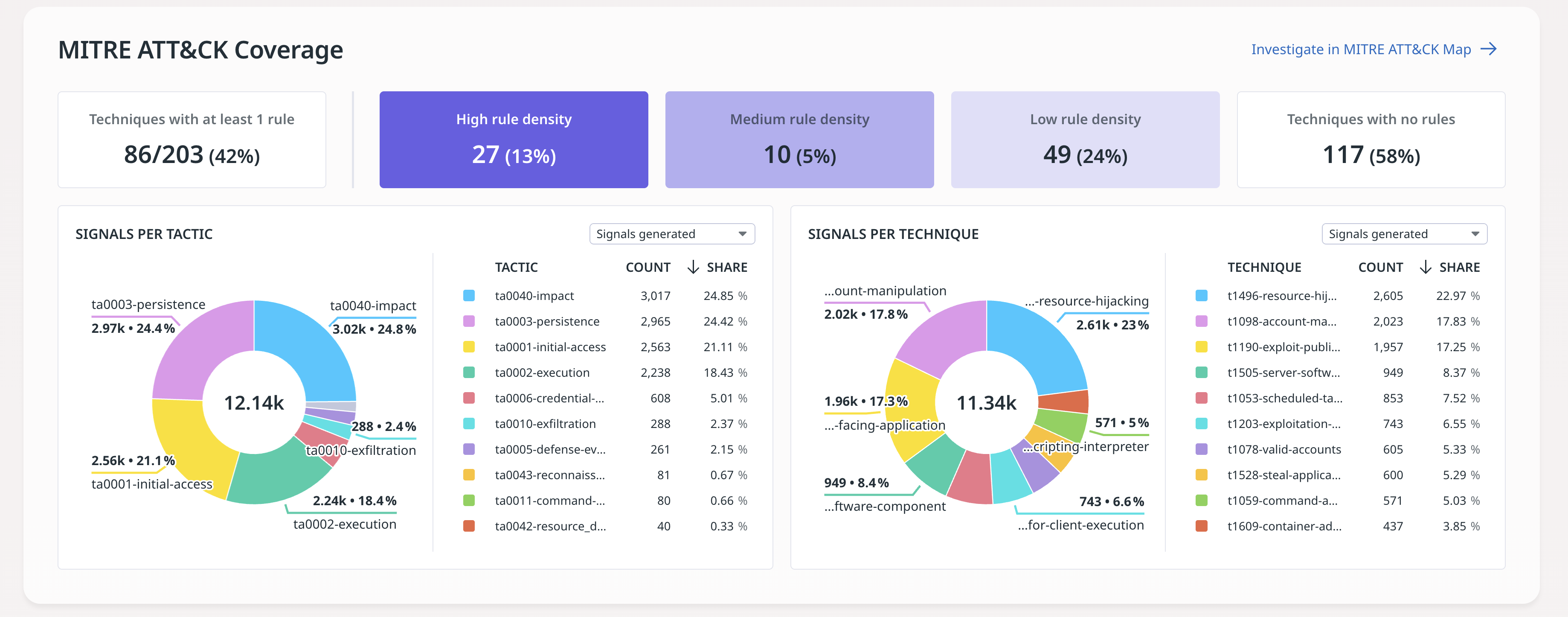Click blue swatch for ta0040-impact
Screen dimensions: 1568x617
point(469,295)
